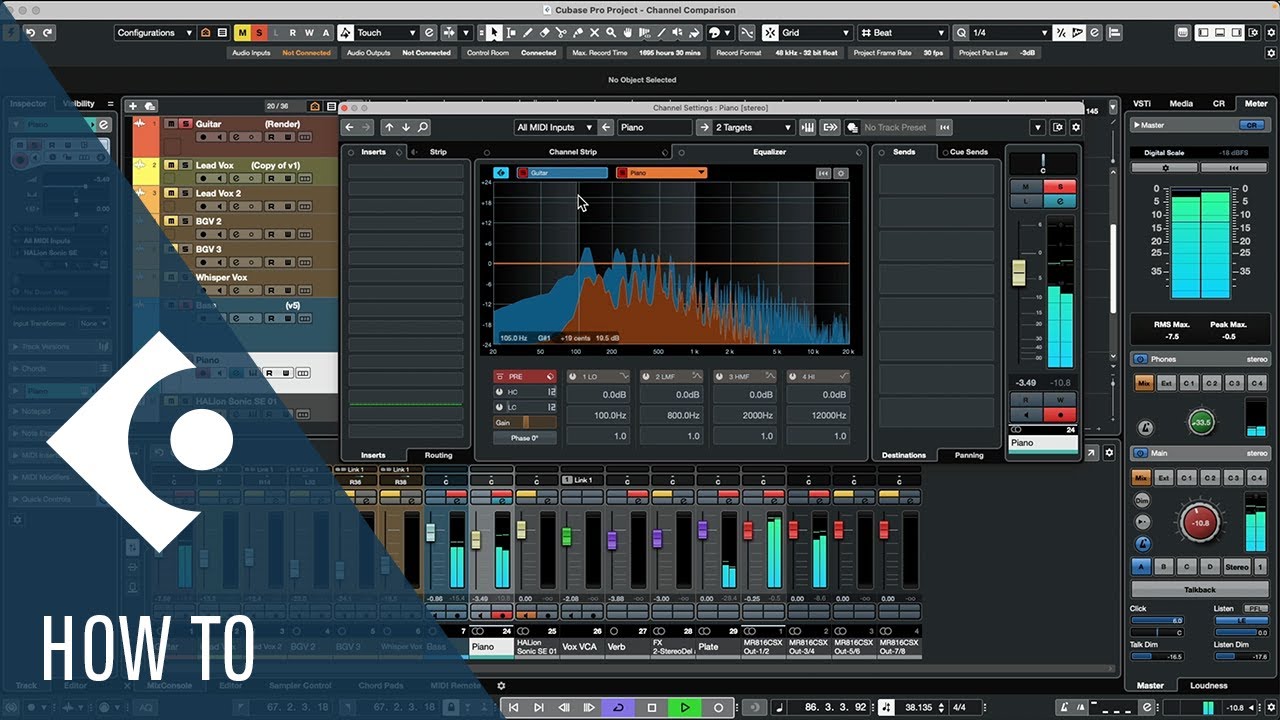
Task: Toggle Solo in Channel Settings fader section
Action: (x=1061, y=187)
